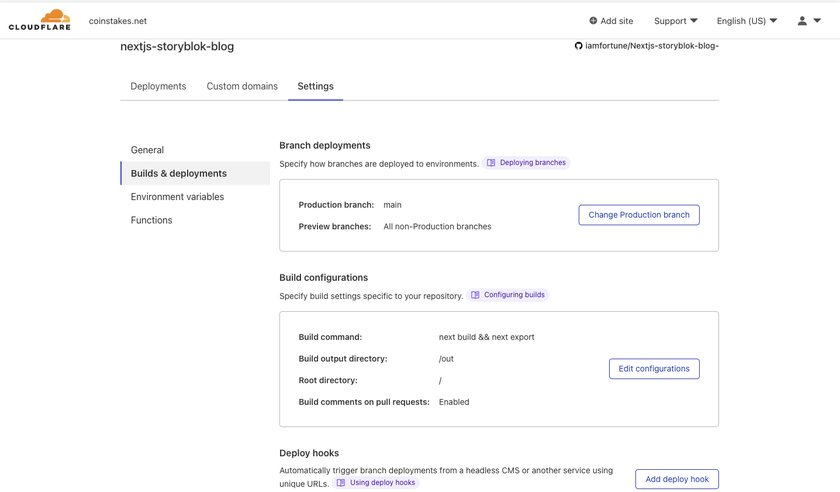Select Builds & deployments in sidebar
Viewport: 840px width, 492px height.
196,174
